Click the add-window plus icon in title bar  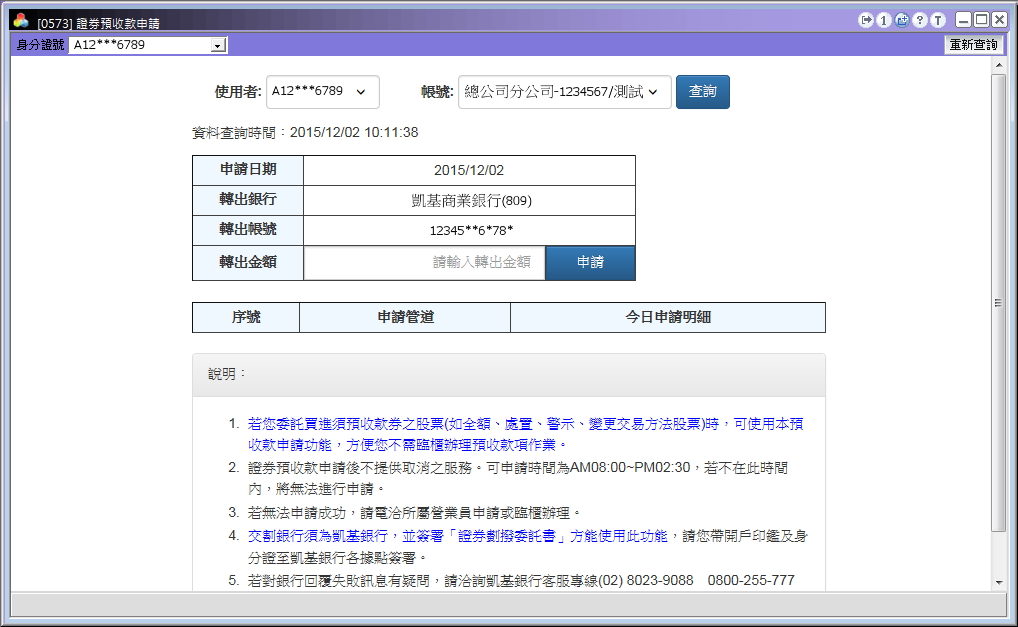click(902, 20)
